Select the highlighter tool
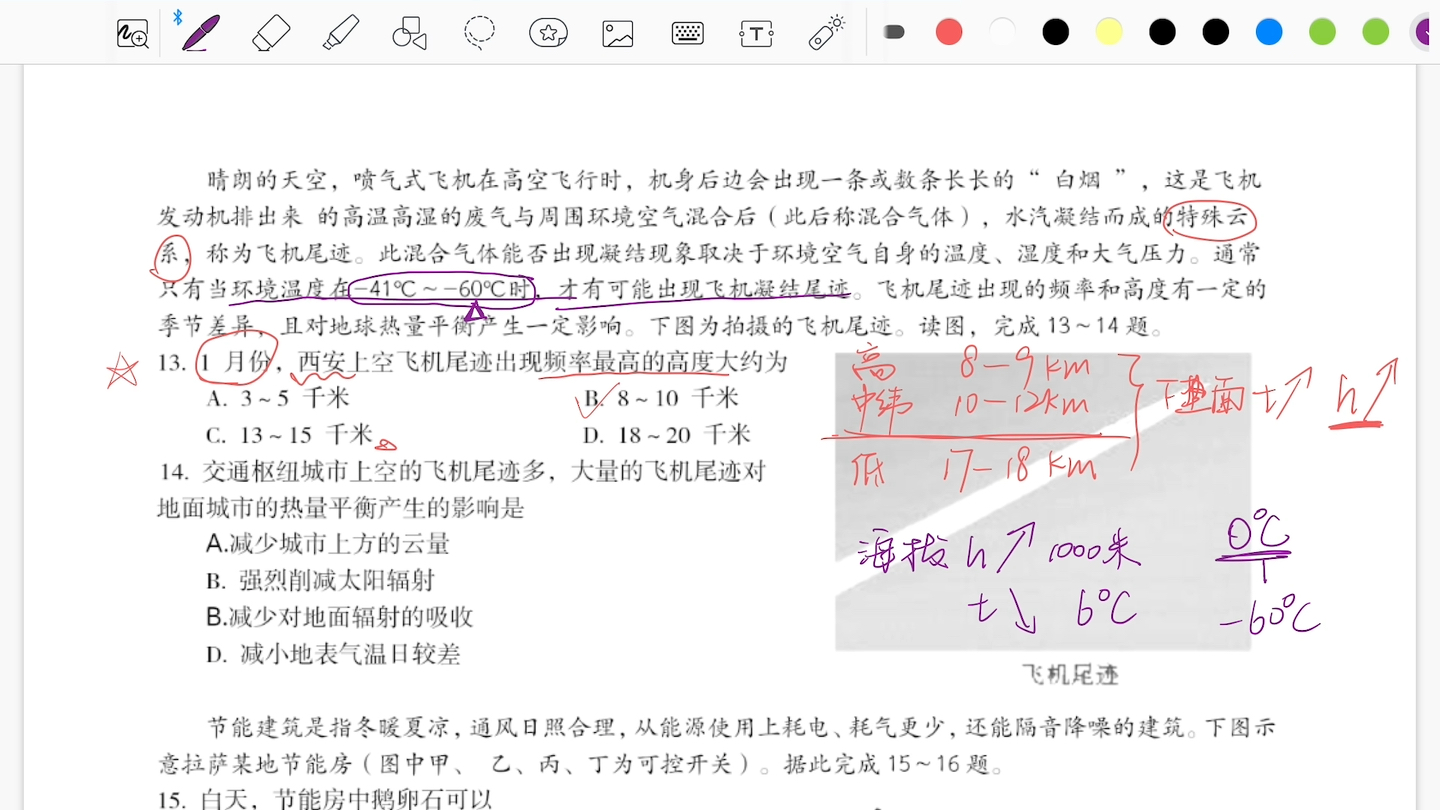Image resolution: width=1440 pixels, height=810 pixels. 341,33
